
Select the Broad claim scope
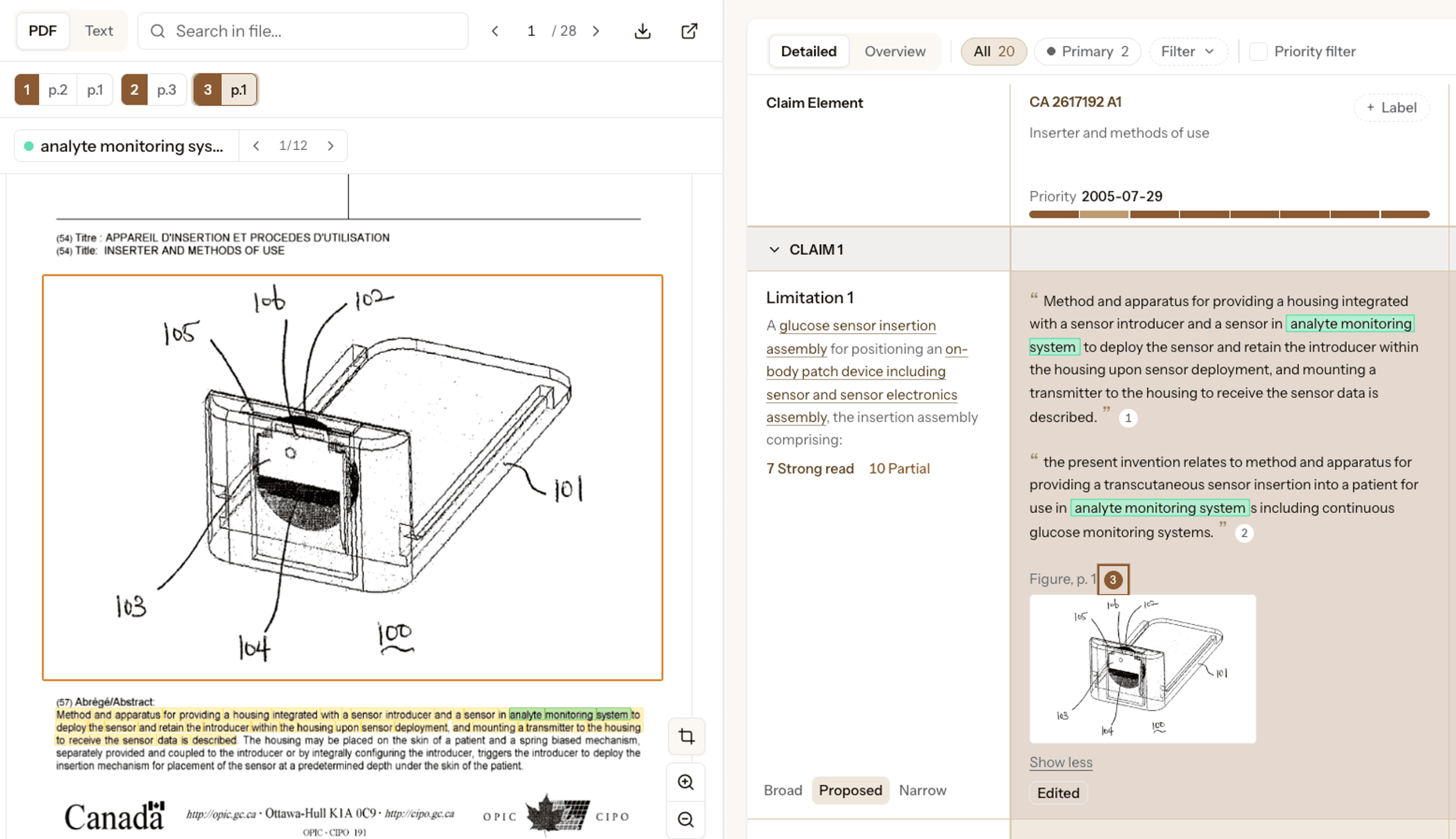783,790
